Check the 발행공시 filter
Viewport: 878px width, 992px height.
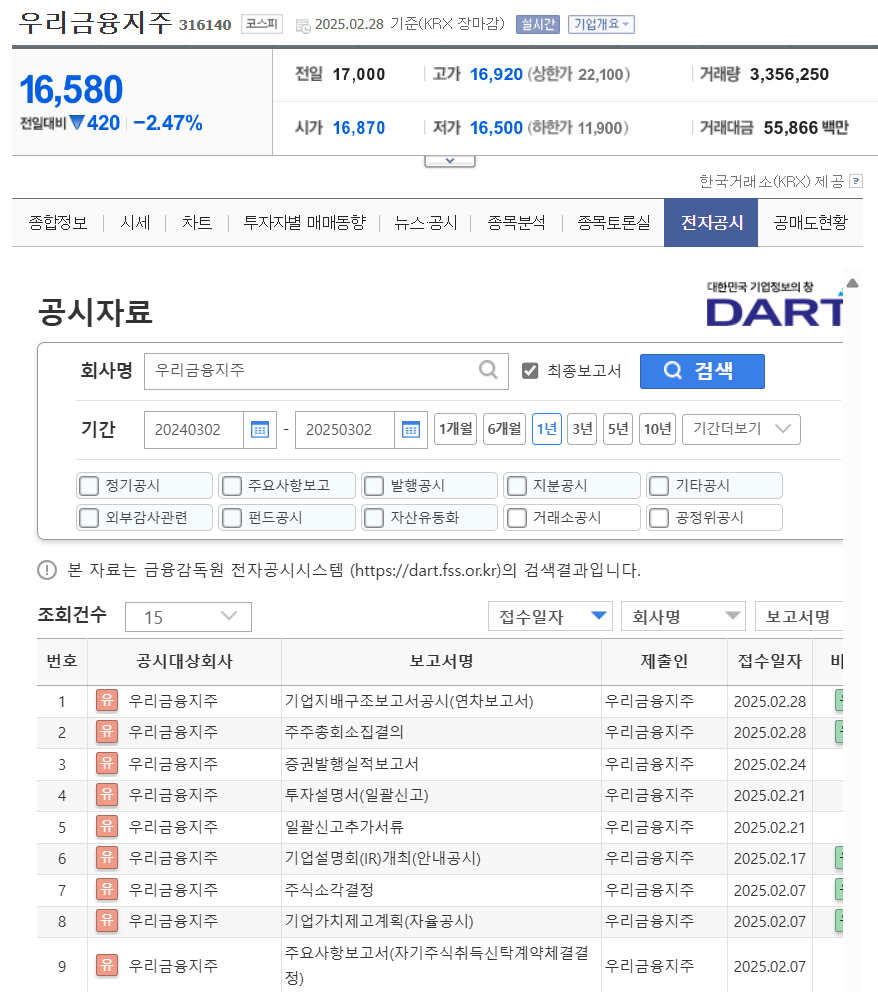374,486
